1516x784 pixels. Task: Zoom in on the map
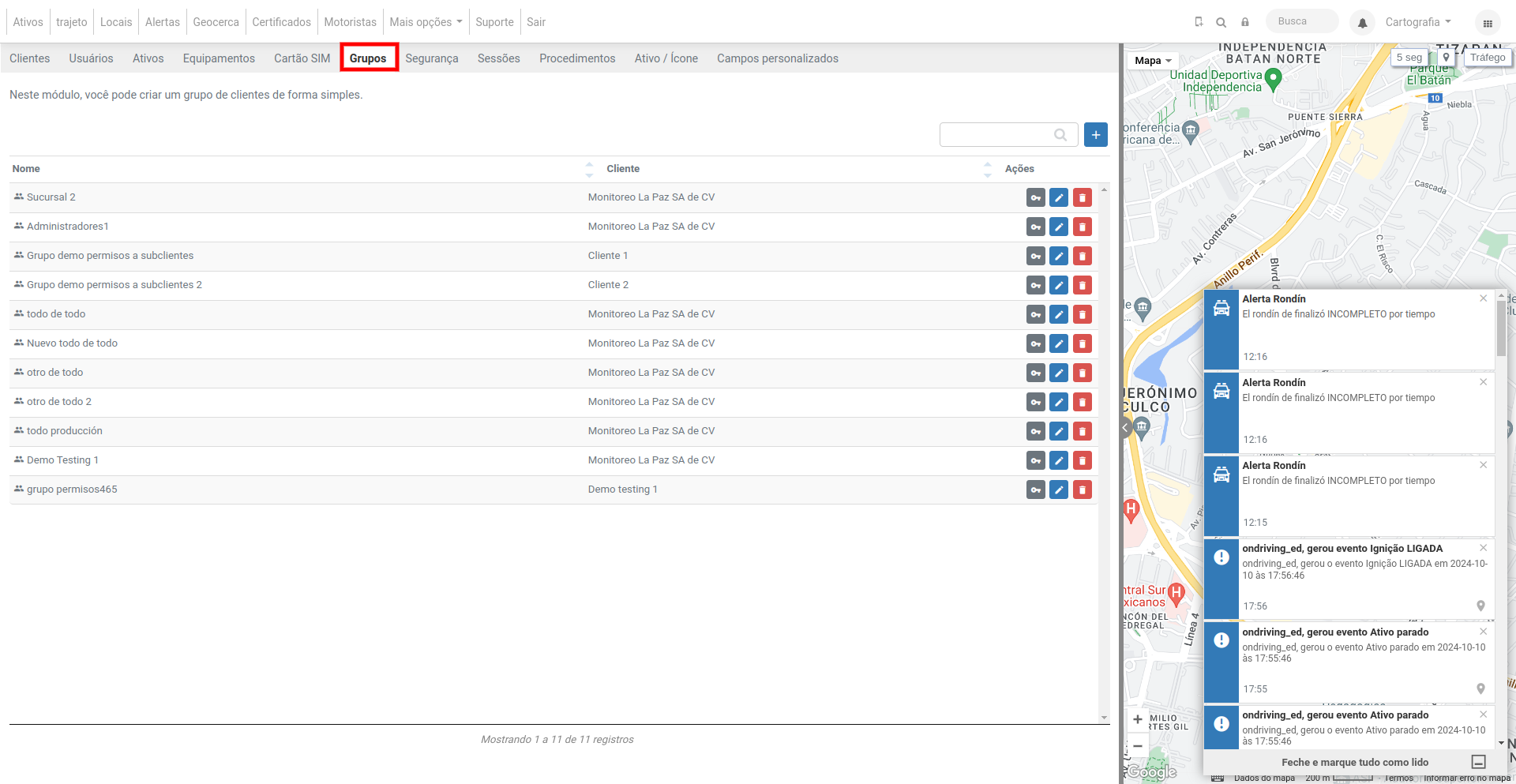tap(1137, 719)
